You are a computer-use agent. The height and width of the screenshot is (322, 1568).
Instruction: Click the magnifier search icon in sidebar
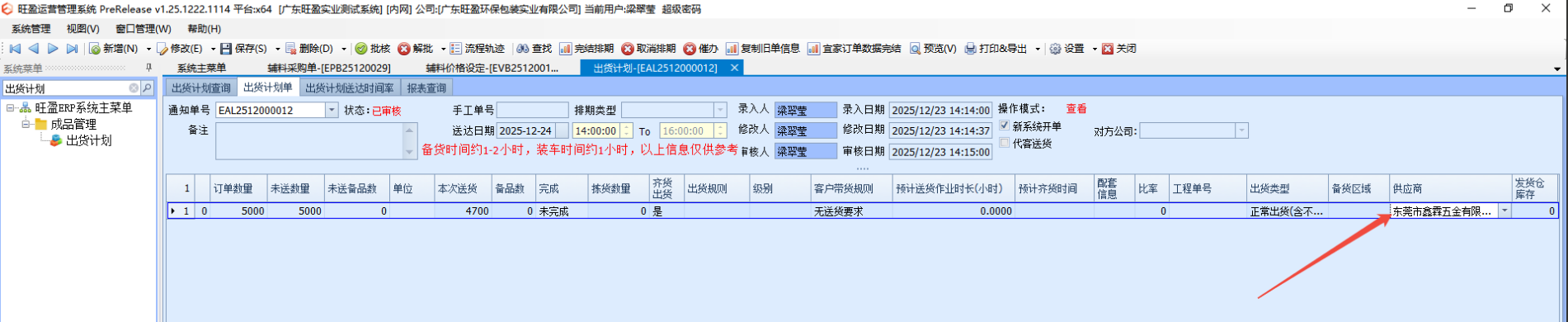(x=147, y=88)
